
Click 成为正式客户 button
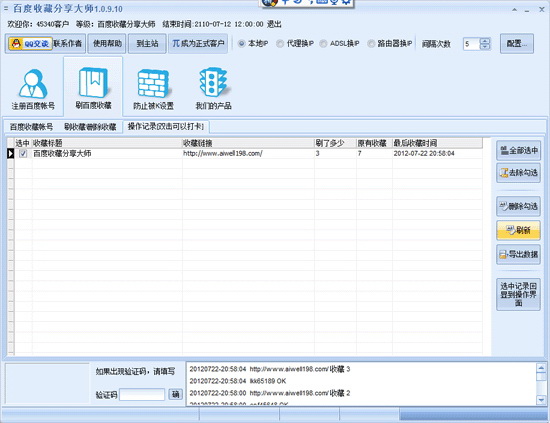point(198,43)
